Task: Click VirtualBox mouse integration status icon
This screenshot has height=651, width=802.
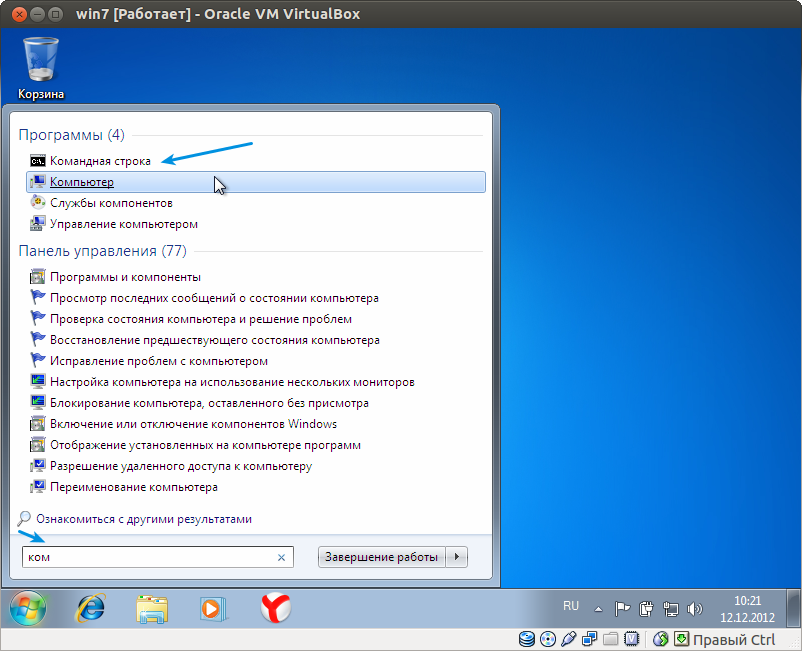Action: point(661,639)
